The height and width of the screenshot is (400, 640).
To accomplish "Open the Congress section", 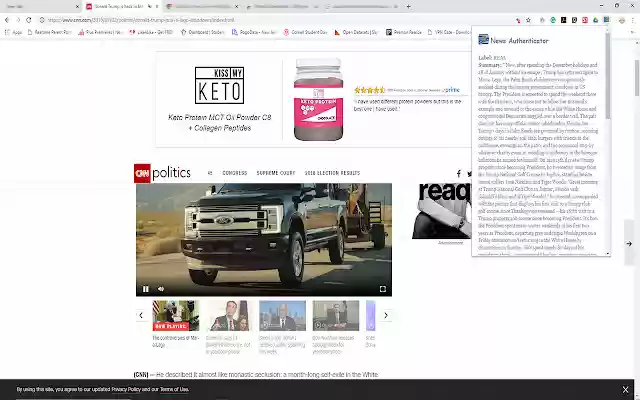I will tap(235, 173).
